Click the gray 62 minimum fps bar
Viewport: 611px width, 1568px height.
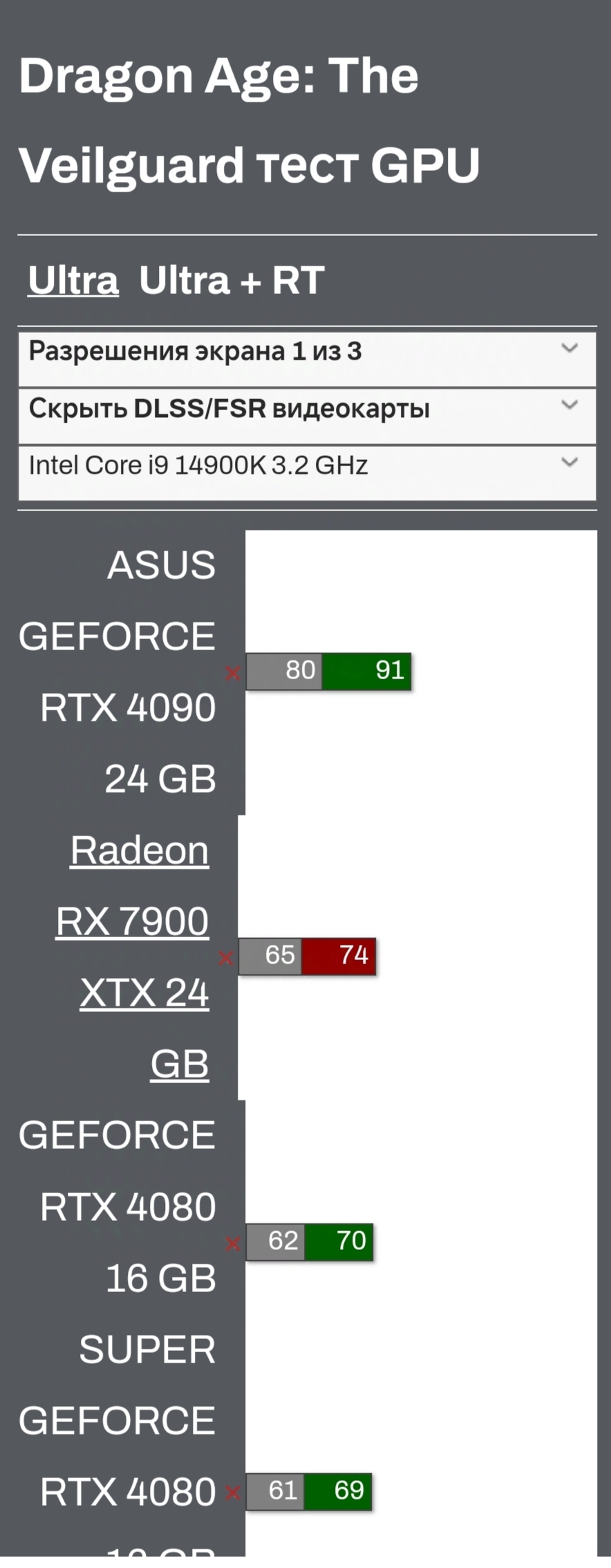(276, 1242)
